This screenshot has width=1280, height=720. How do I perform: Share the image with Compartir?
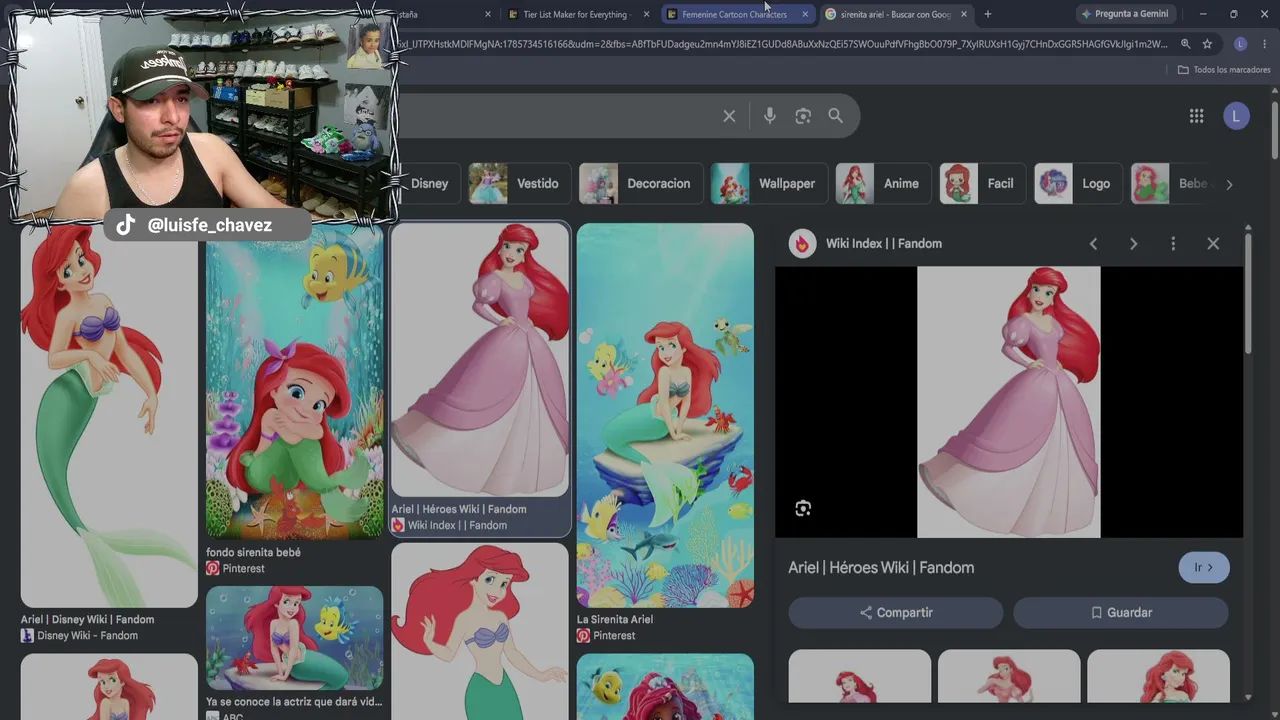[x=896, y=613]
